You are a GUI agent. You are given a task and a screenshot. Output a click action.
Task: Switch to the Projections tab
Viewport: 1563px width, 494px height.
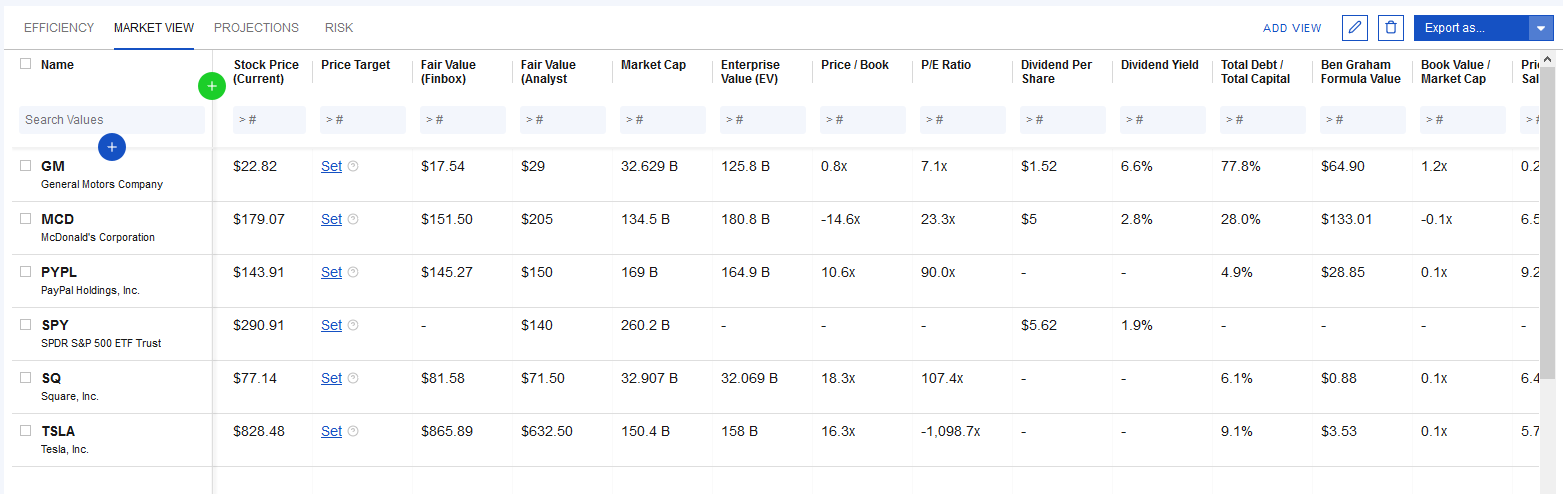pos(256,28)
